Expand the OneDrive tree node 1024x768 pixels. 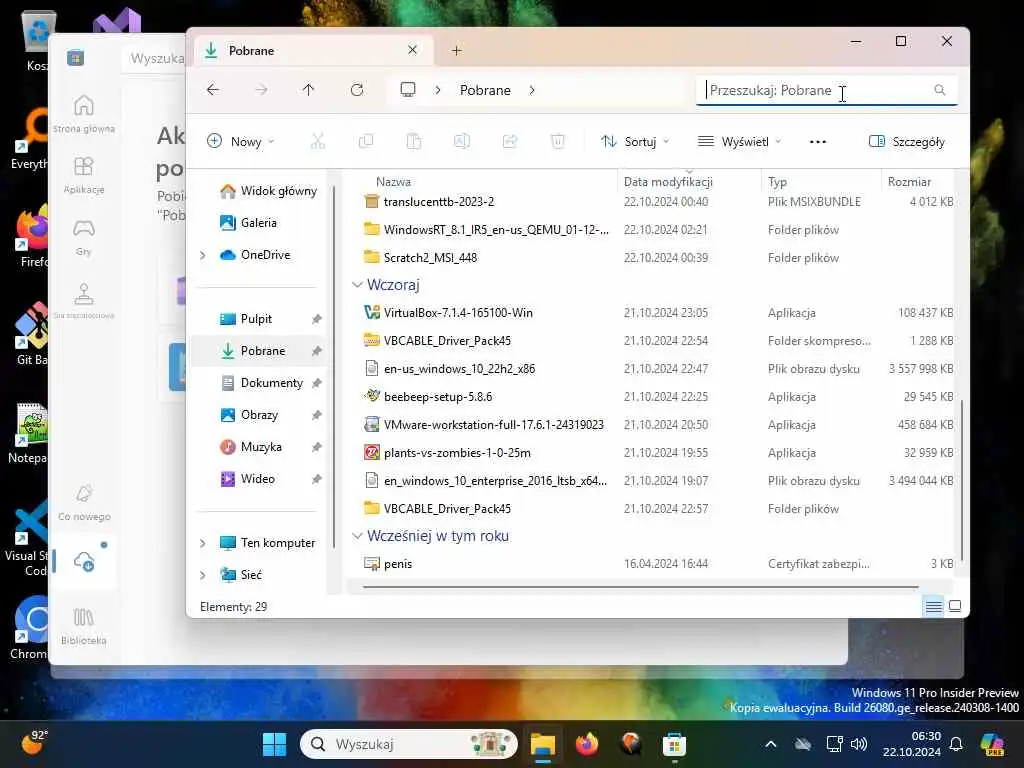point(202,255)
